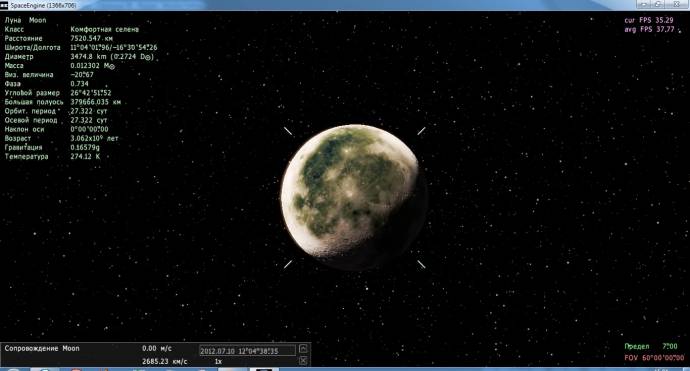The width and height of the screenshot is (690, 371).
Task: Click the active SpaceEngine taskbar button
Action: [x=264, y=369]
